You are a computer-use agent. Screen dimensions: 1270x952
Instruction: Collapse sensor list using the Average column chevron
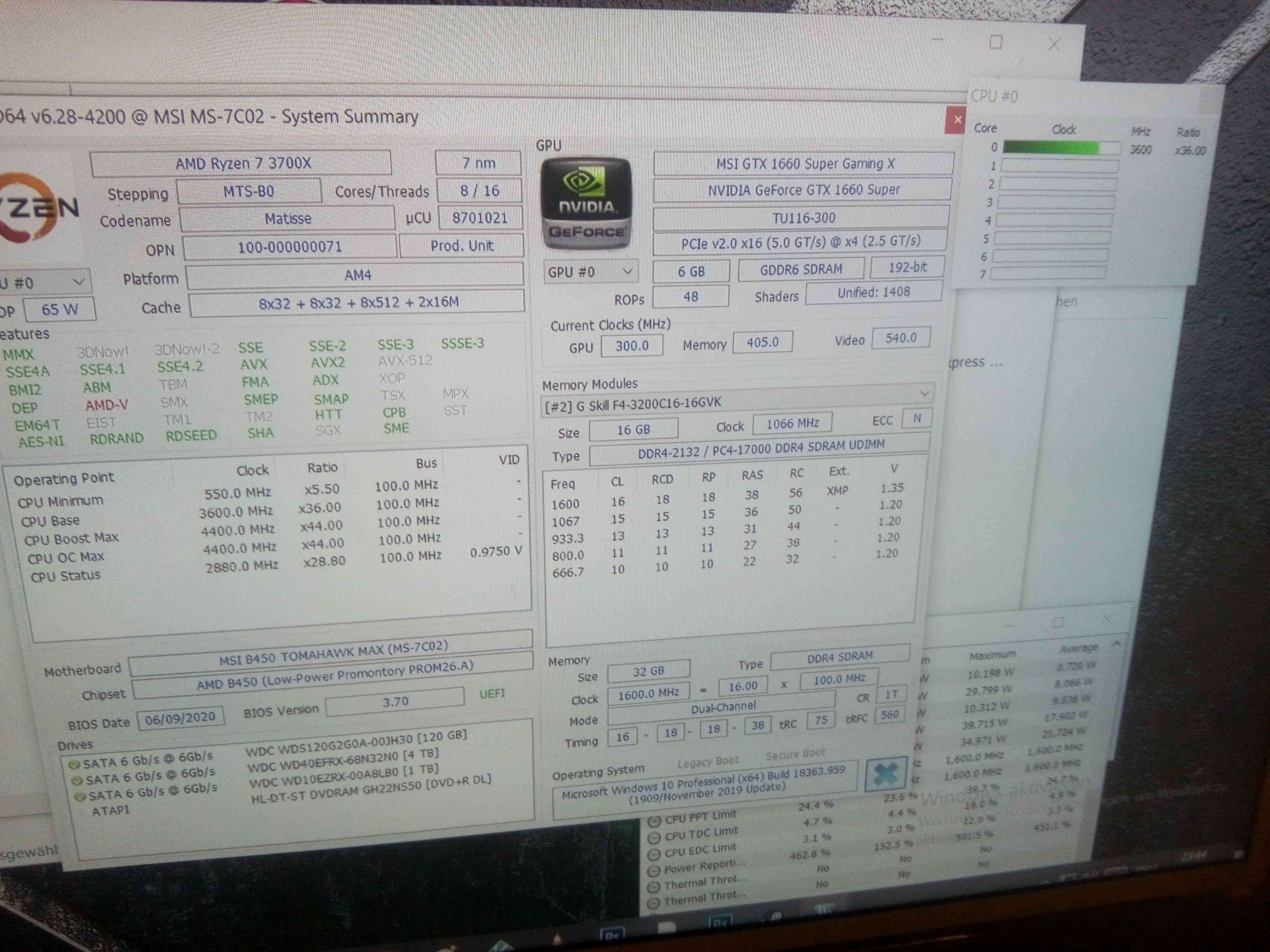pyautogui.click(x=1116, y=644)
